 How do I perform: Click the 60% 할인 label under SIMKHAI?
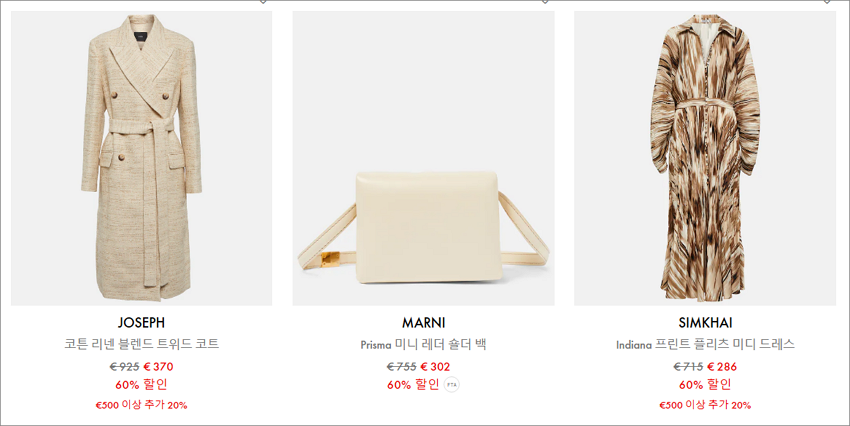click(705, 384)
